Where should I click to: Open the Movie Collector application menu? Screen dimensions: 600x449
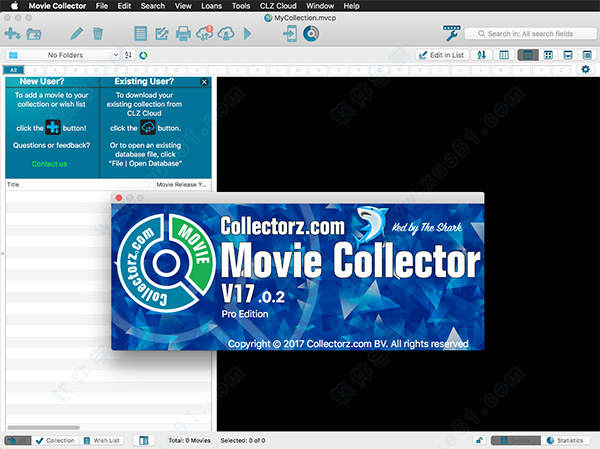(57, 6)
